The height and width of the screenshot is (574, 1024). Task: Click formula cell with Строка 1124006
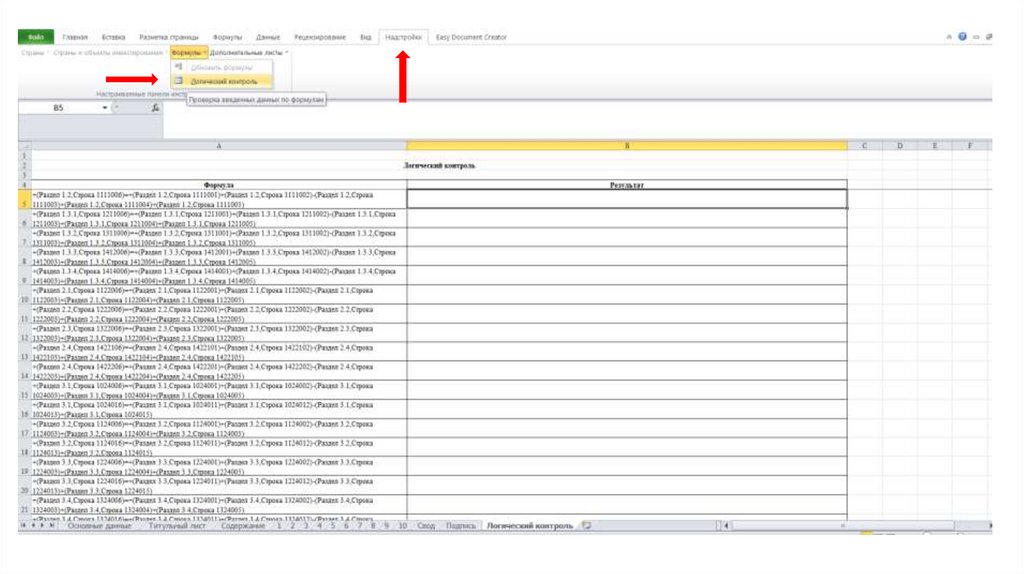point(219,428)
